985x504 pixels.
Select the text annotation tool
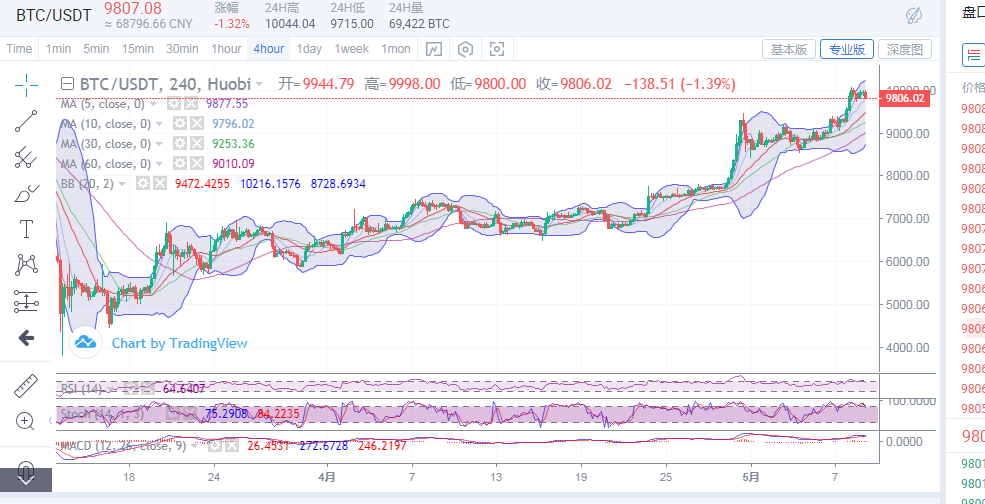(x=26, y=229)
